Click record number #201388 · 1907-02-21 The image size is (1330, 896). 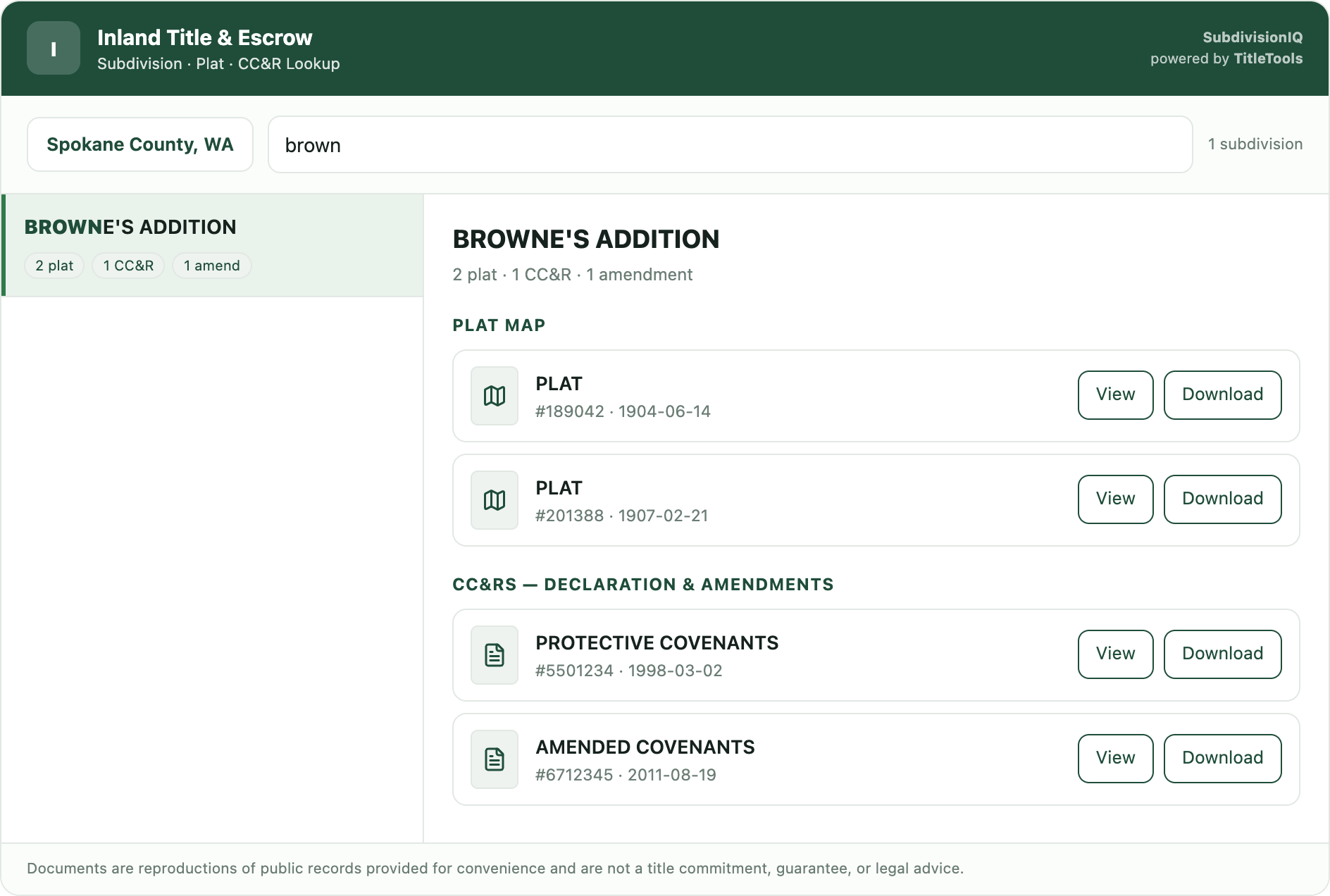tap(622, 516)
